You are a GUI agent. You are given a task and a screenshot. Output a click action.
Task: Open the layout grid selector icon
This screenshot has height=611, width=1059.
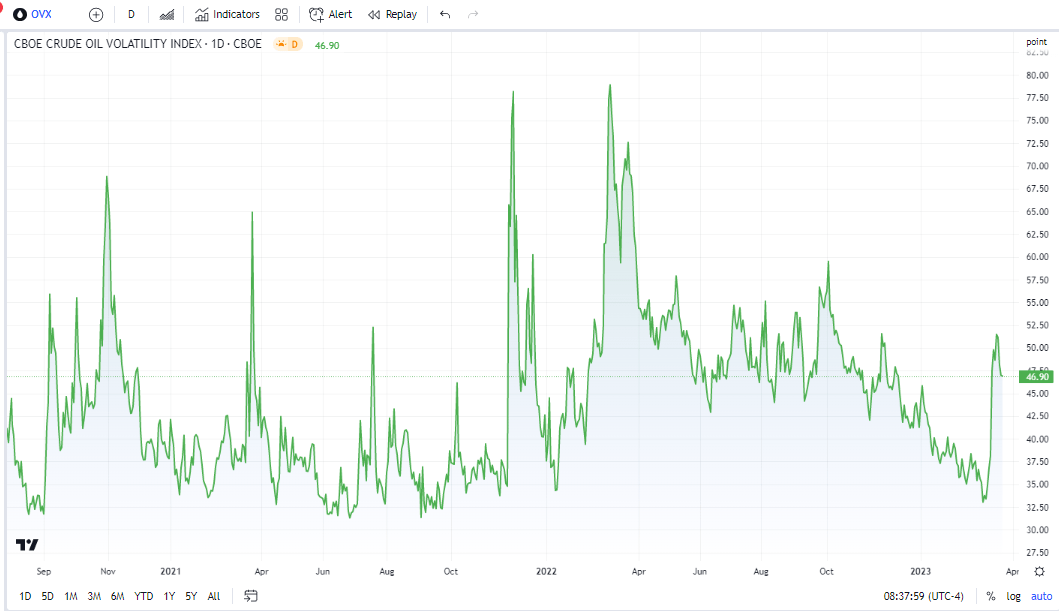(280, 14)
